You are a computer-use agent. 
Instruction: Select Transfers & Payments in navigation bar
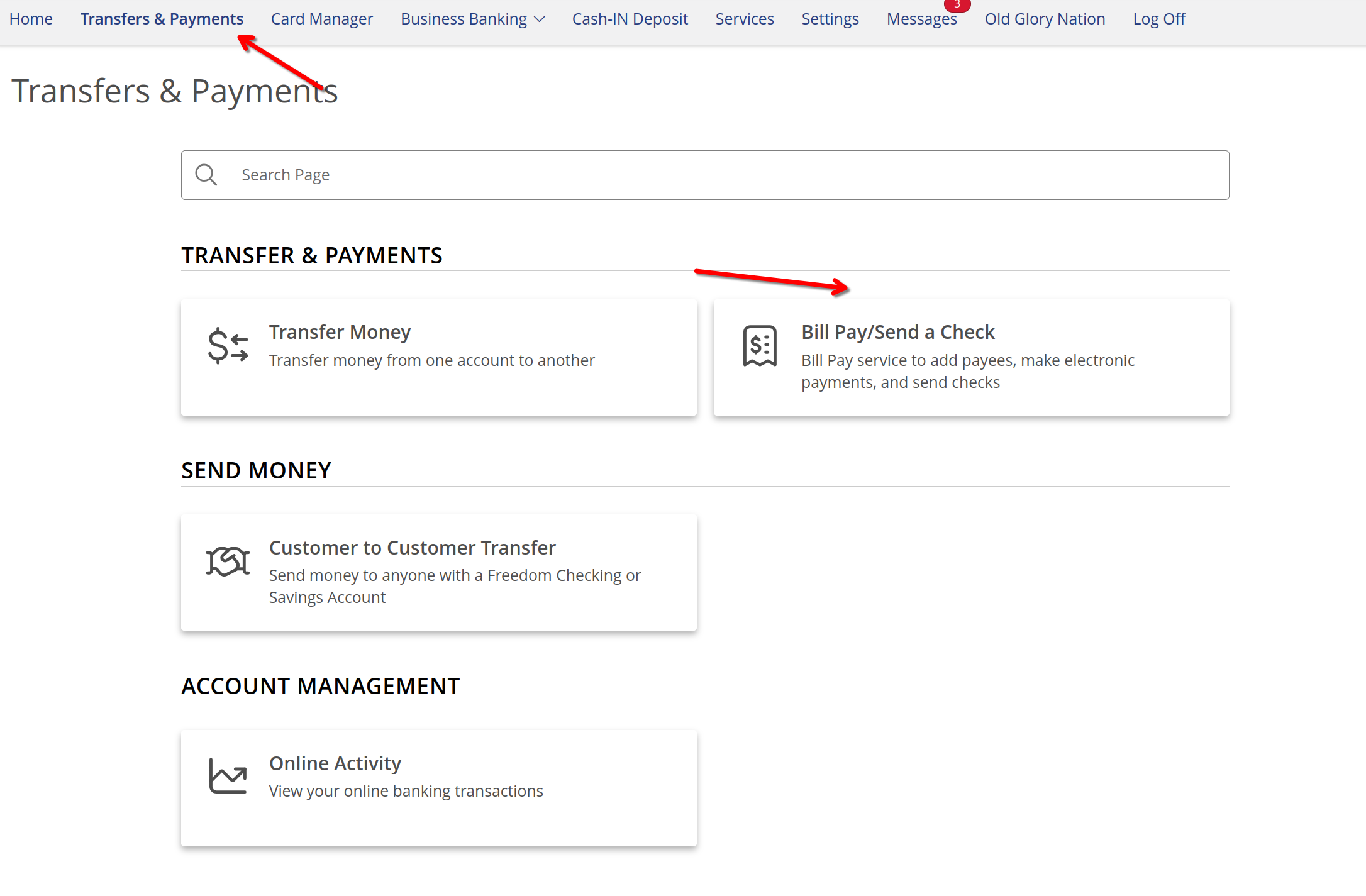162,19
